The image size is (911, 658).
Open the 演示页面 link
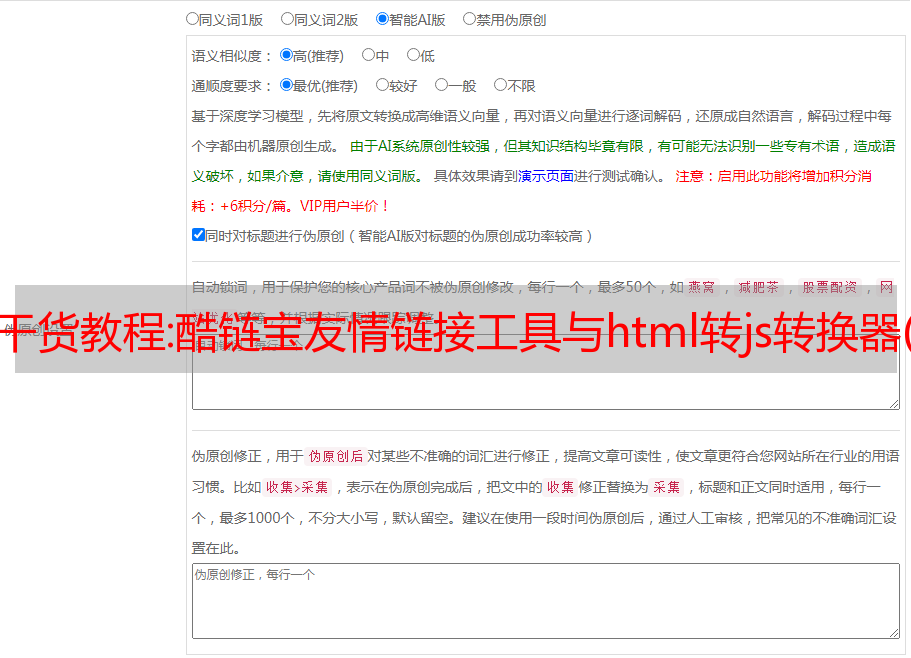click(x=545, y=176)
